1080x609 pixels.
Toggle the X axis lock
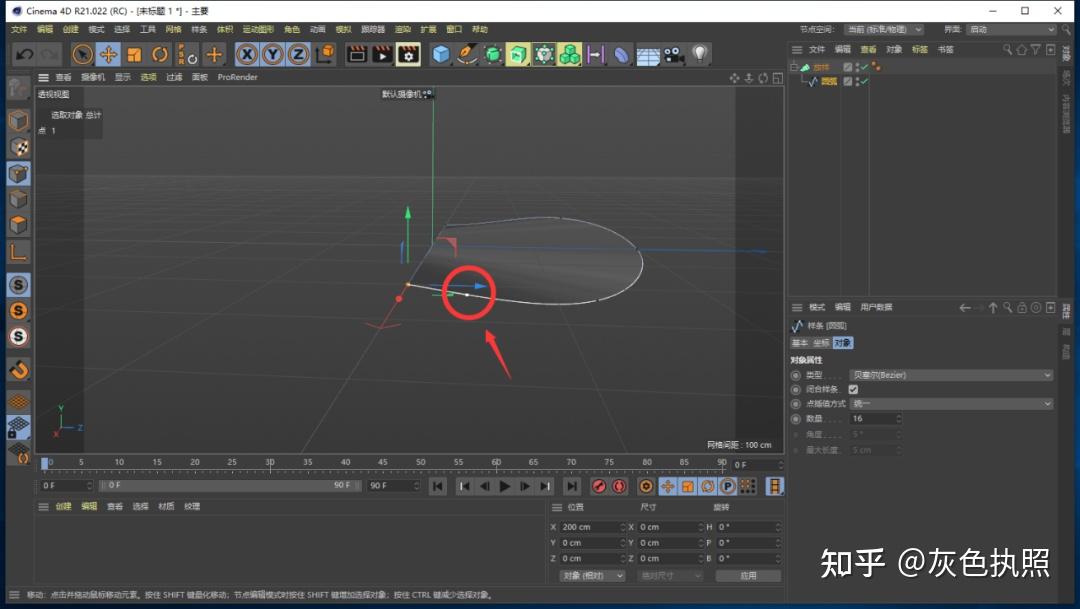pos(246,54)
